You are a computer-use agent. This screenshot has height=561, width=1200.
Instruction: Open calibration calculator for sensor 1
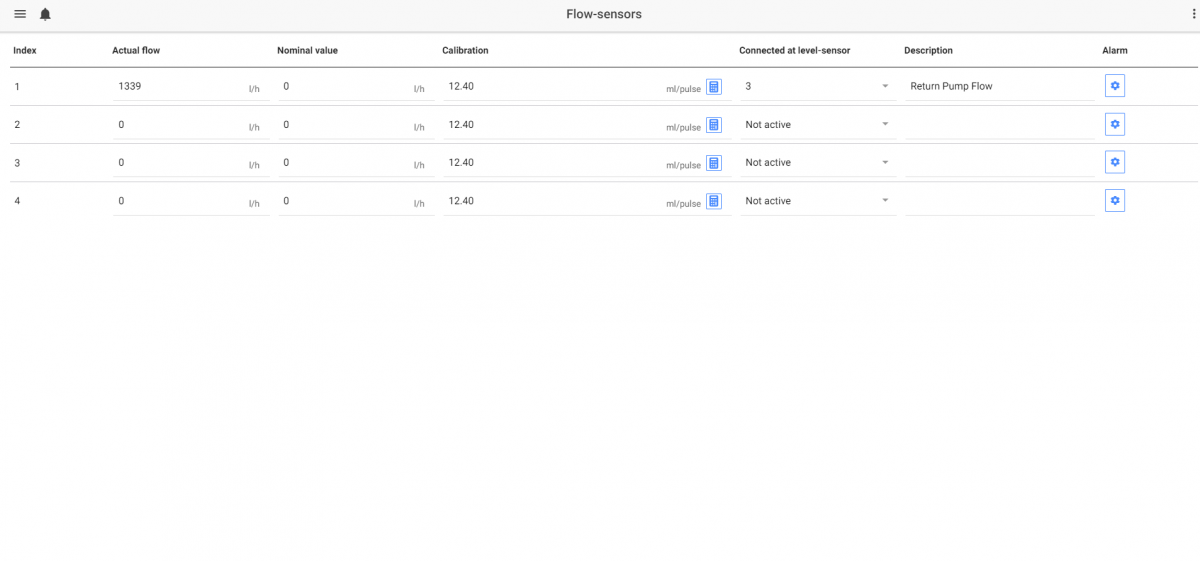(x=714, y=87)
